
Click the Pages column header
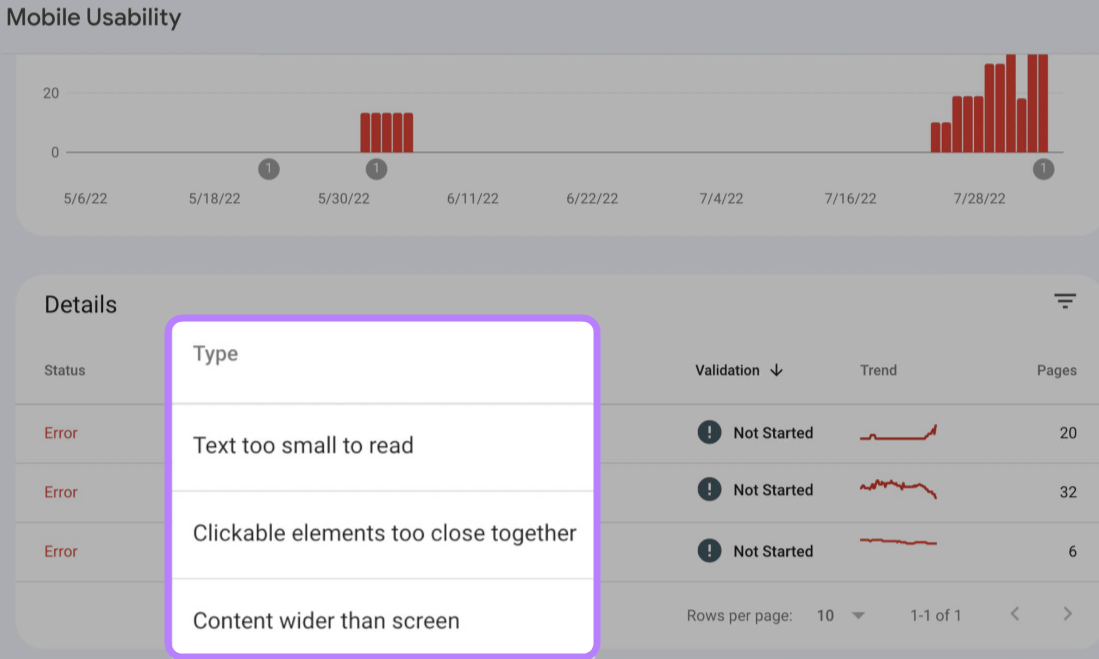[1056, 370]
